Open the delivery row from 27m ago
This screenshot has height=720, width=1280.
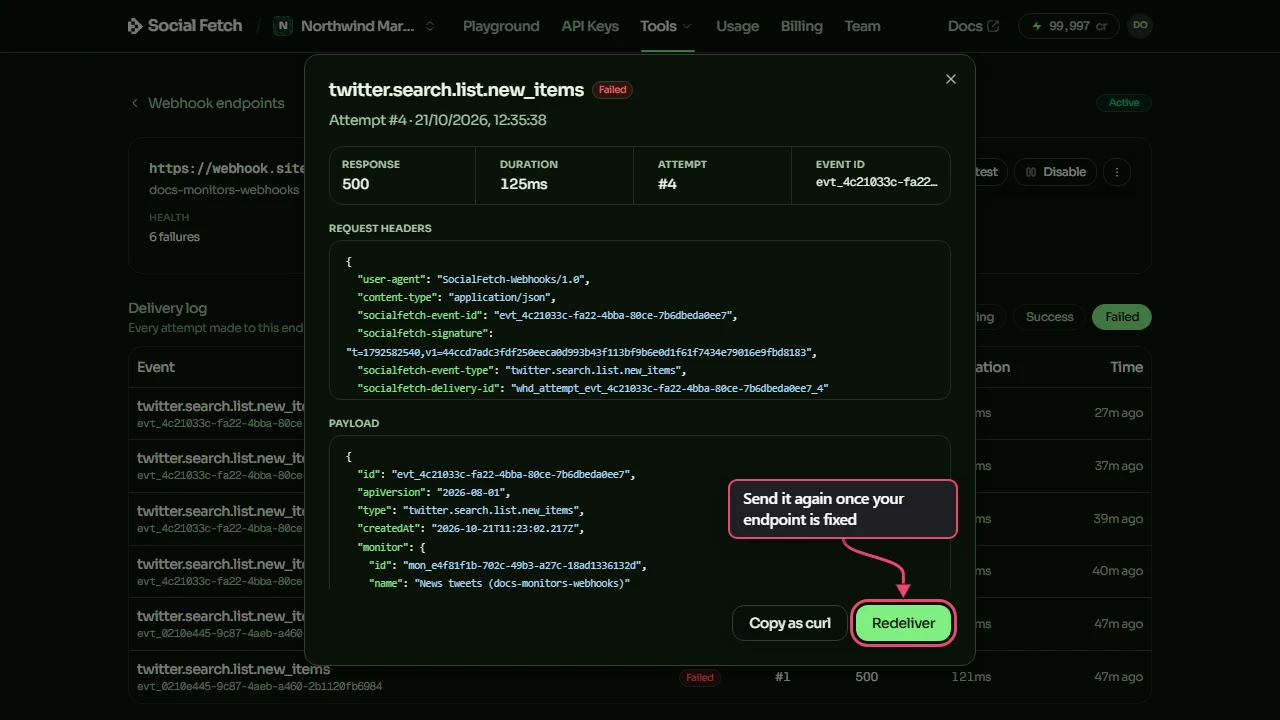tap(640, 413)
